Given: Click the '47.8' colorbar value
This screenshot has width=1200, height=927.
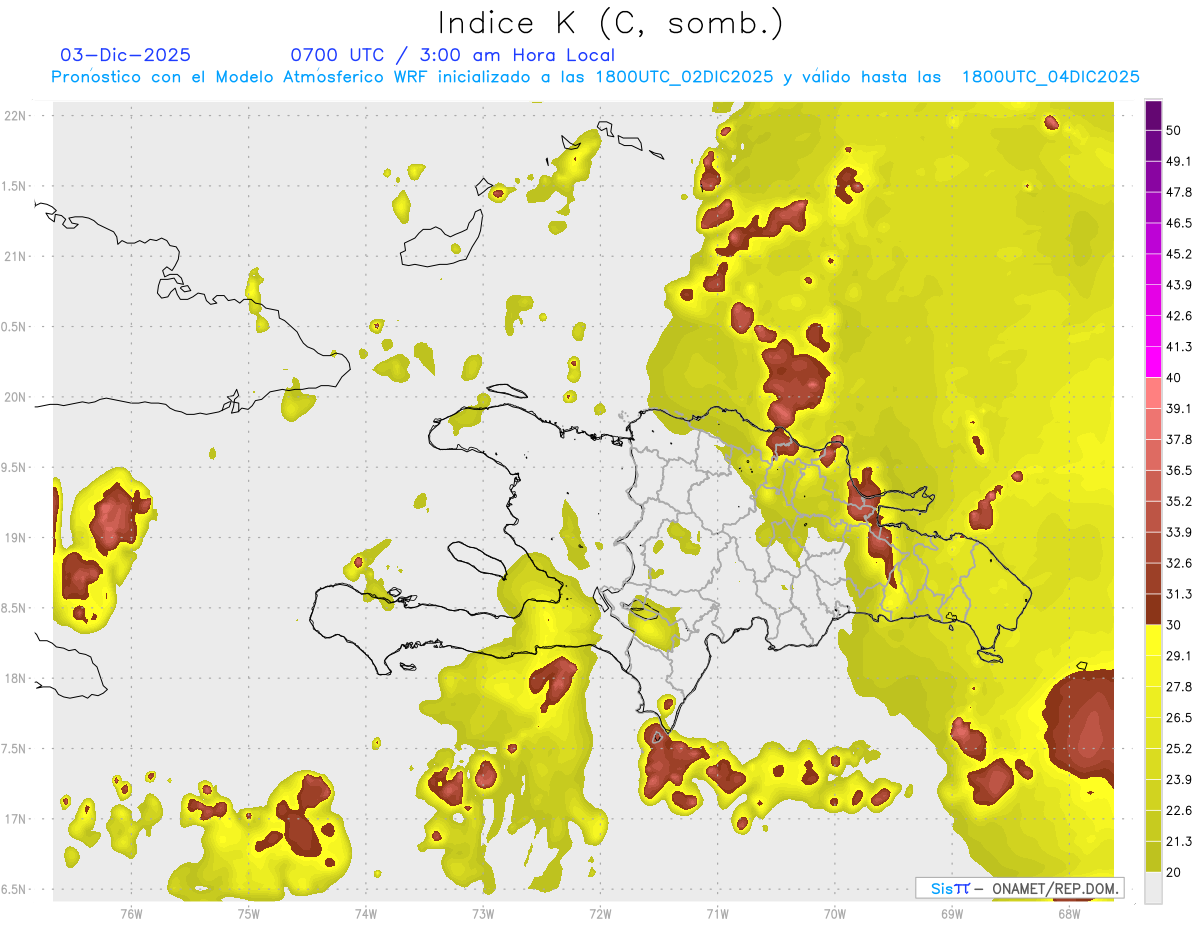Looking at the screenshot, I should point(1180,192).
